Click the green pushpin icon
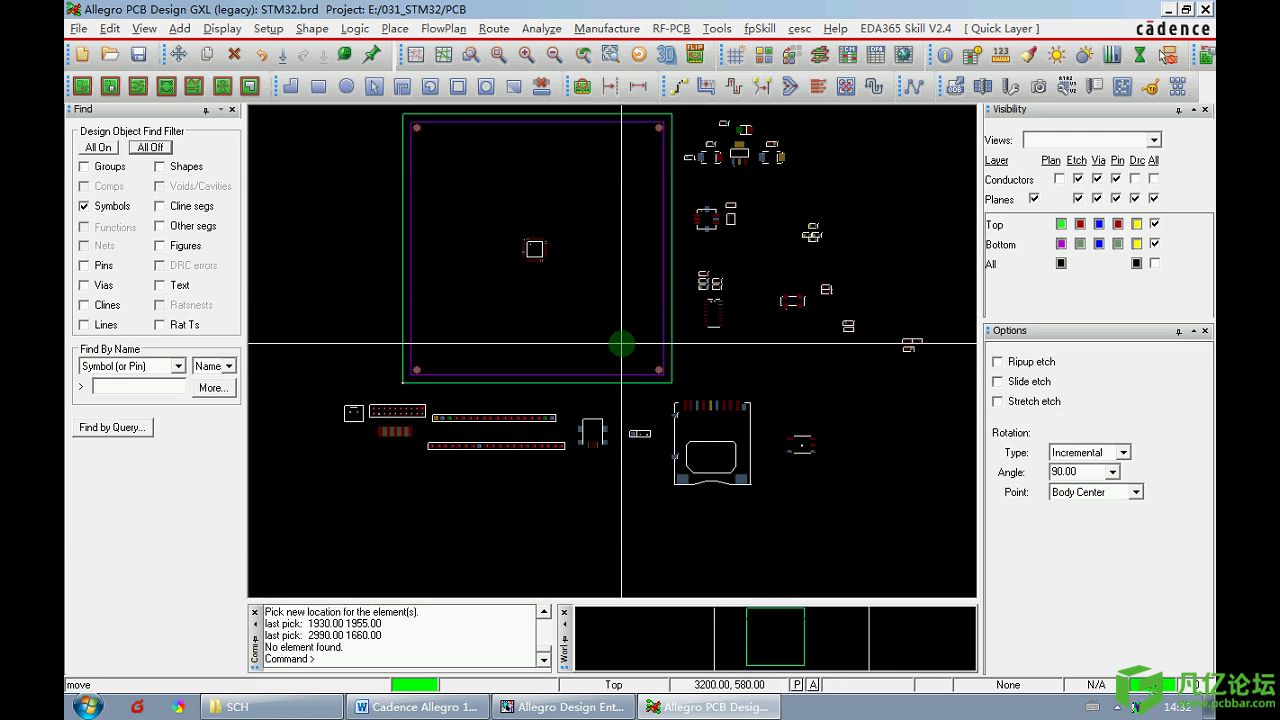This screenshot has width=1280, height=720. tap(372, 54)
